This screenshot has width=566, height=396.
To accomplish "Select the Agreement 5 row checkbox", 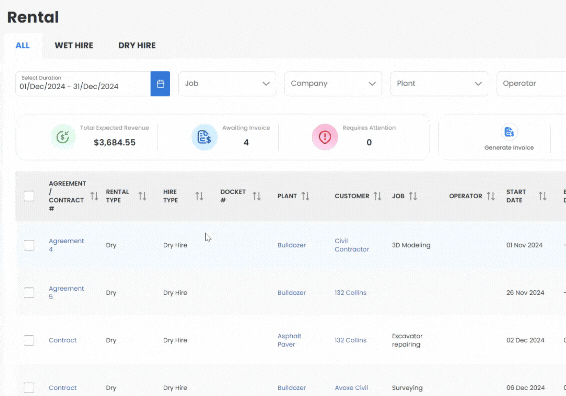I will (x=29, y=293).
